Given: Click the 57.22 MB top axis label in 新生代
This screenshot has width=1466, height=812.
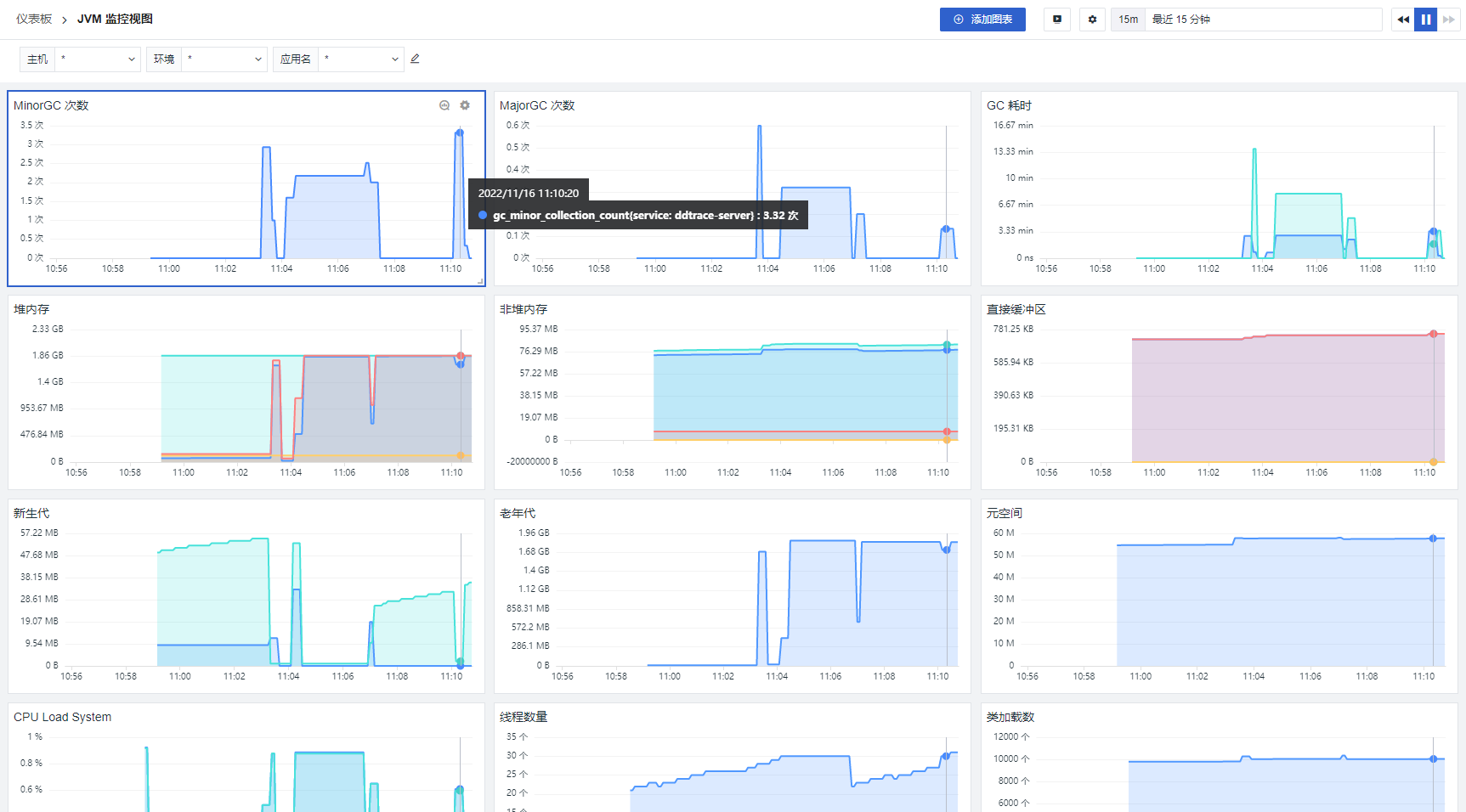Looking at the screenshot, I should [39, 533].
